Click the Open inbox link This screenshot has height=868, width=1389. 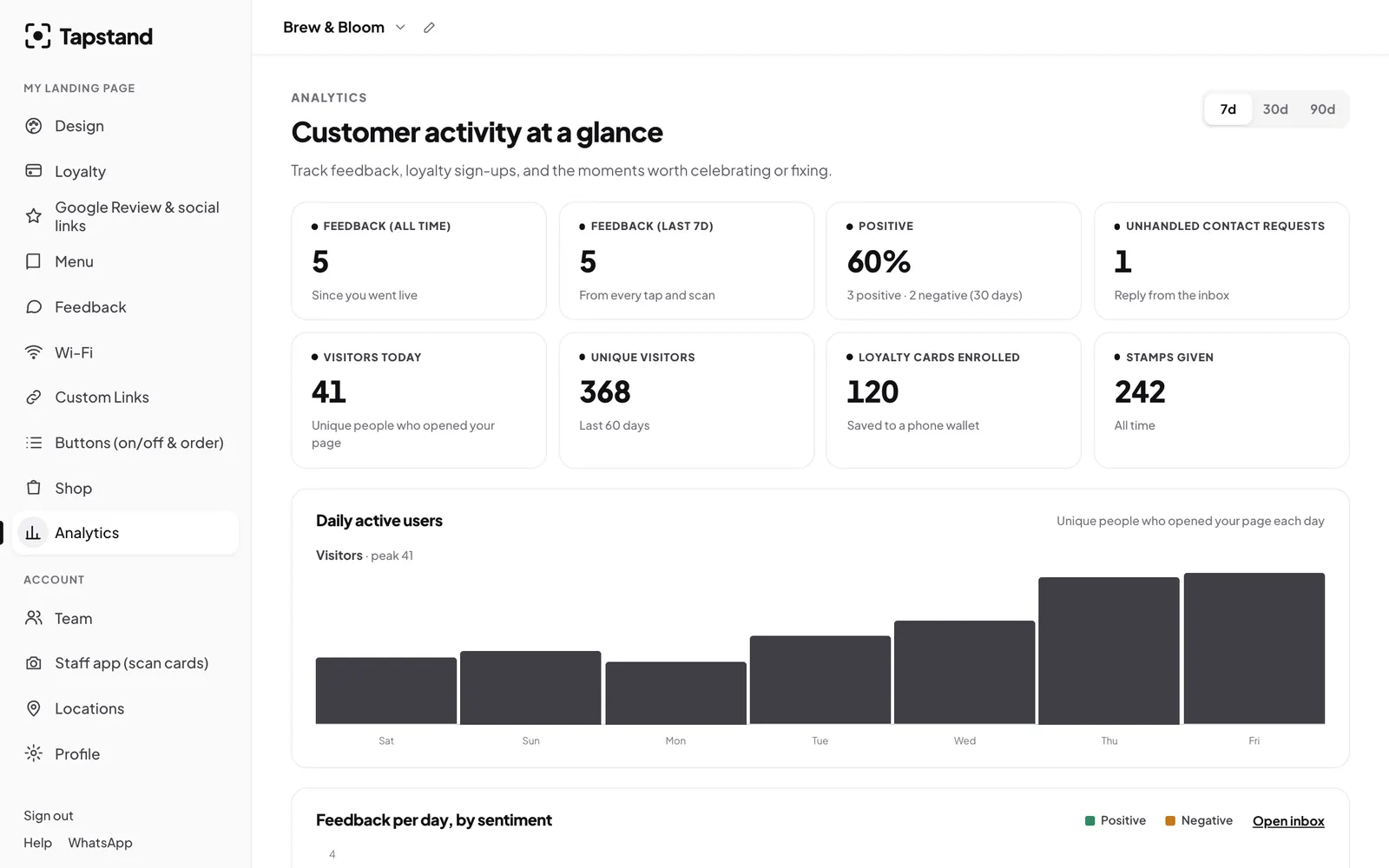coord(1288,821)
